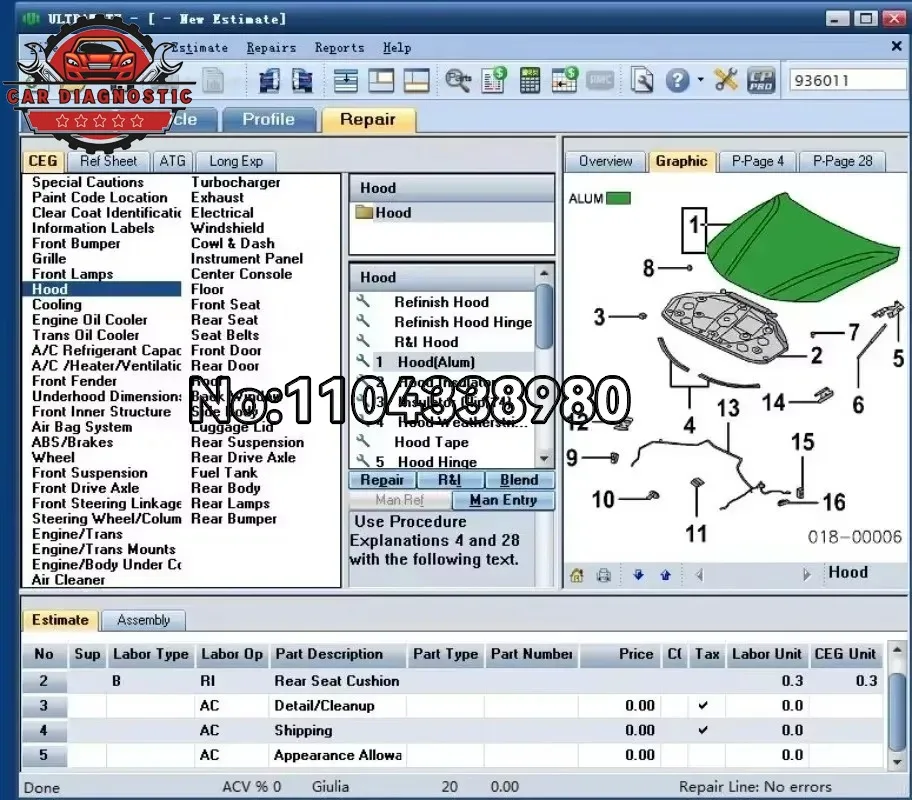Toggle the Tax checkmark for Shipping

point(703,730)
